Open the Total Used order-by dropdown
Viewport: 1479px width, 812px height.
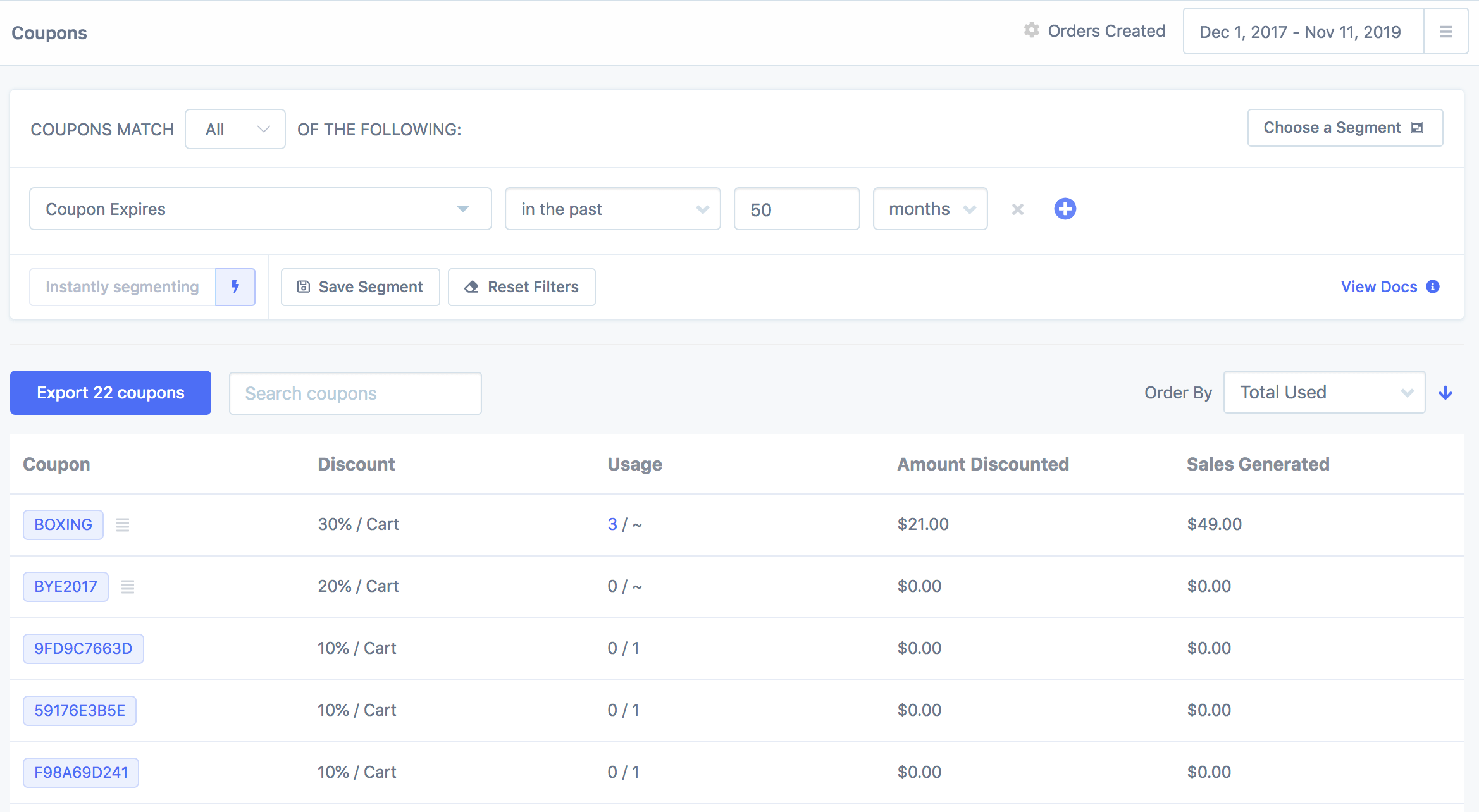[1324, 393]
